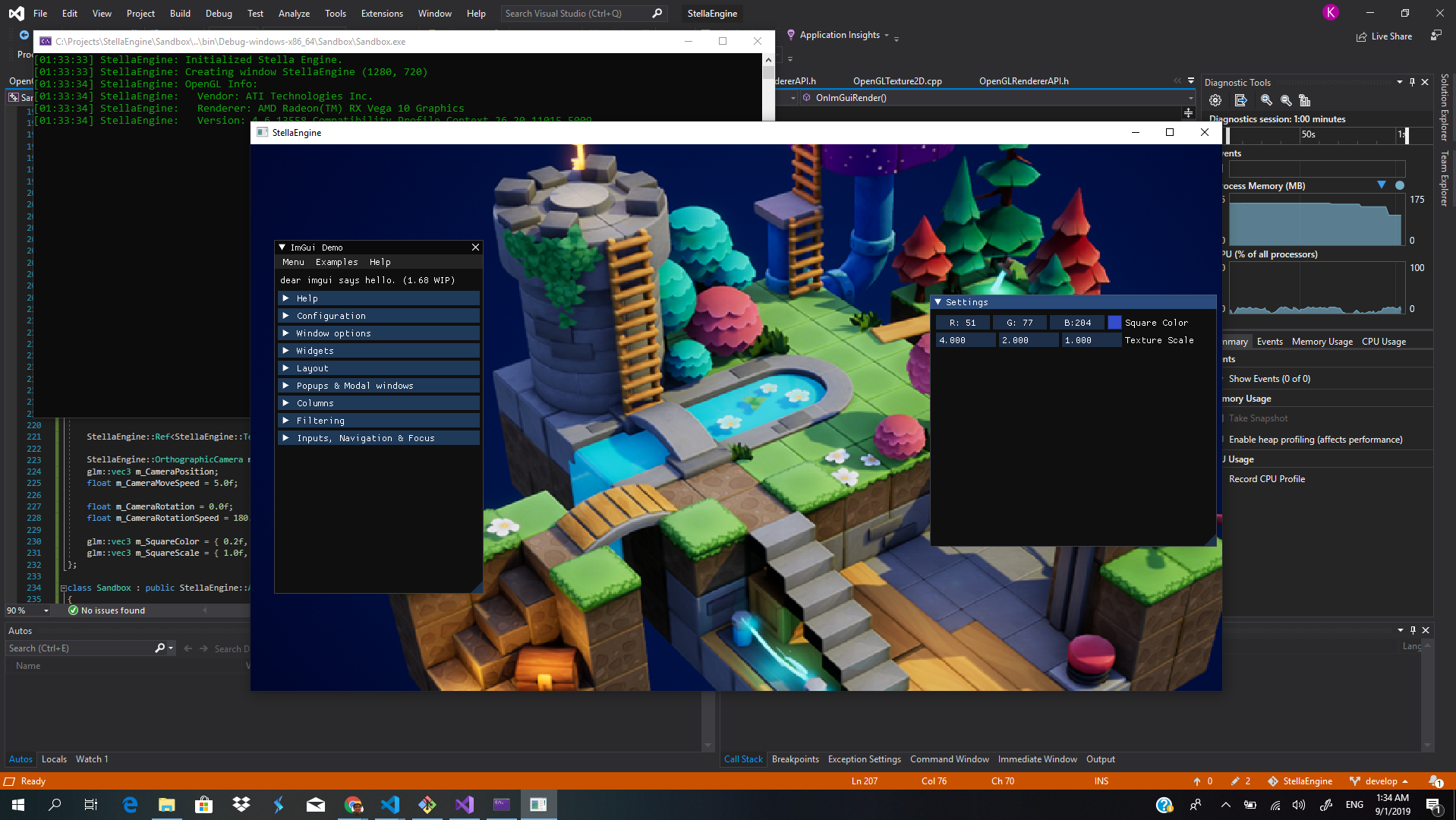This screenshot has width=1456, height=820.
Task: Click the account avatar K icon
Action: [1330, 12]
